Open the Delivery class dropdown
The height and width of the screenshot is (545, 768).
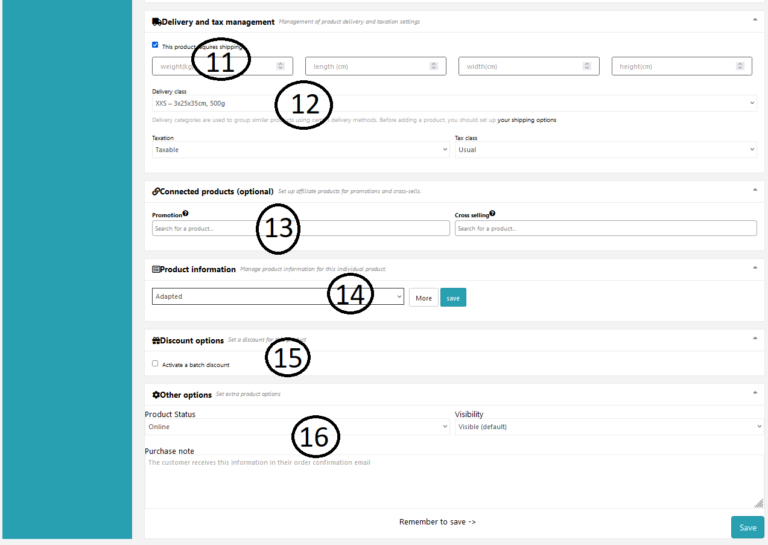(454, 103)
